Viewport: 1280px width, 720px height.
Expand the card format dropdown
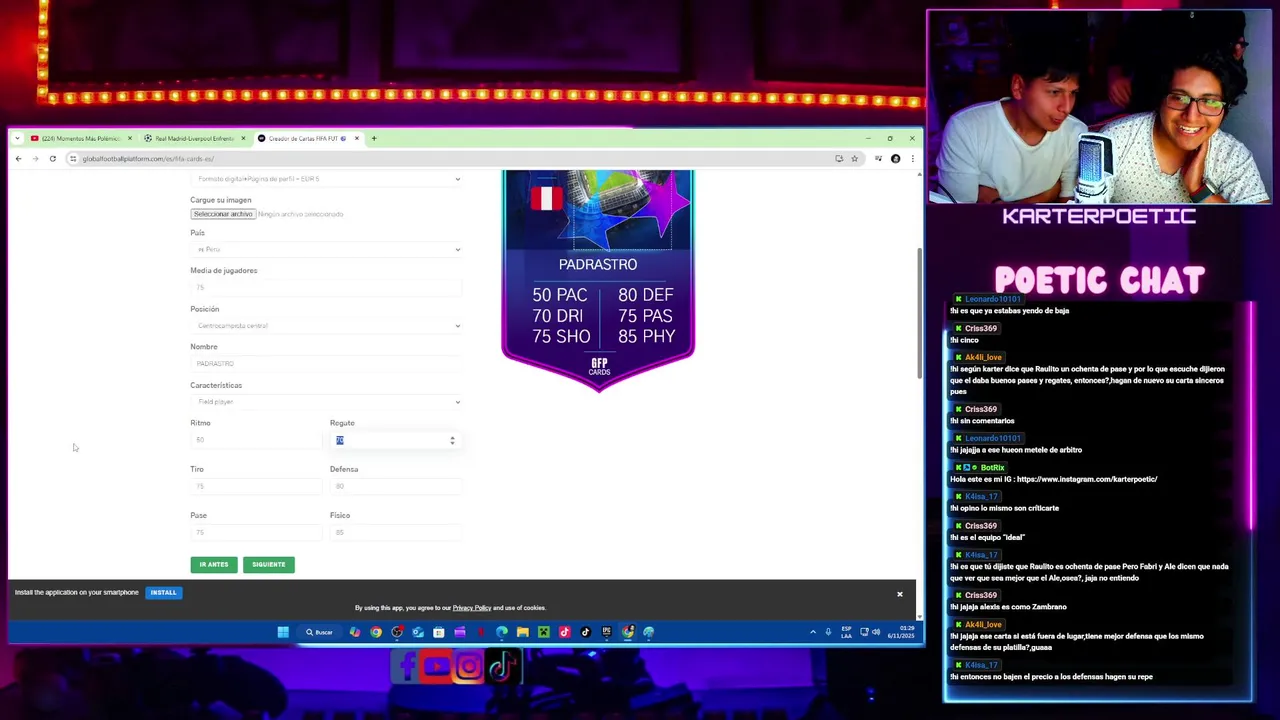[x=326, y=179]
